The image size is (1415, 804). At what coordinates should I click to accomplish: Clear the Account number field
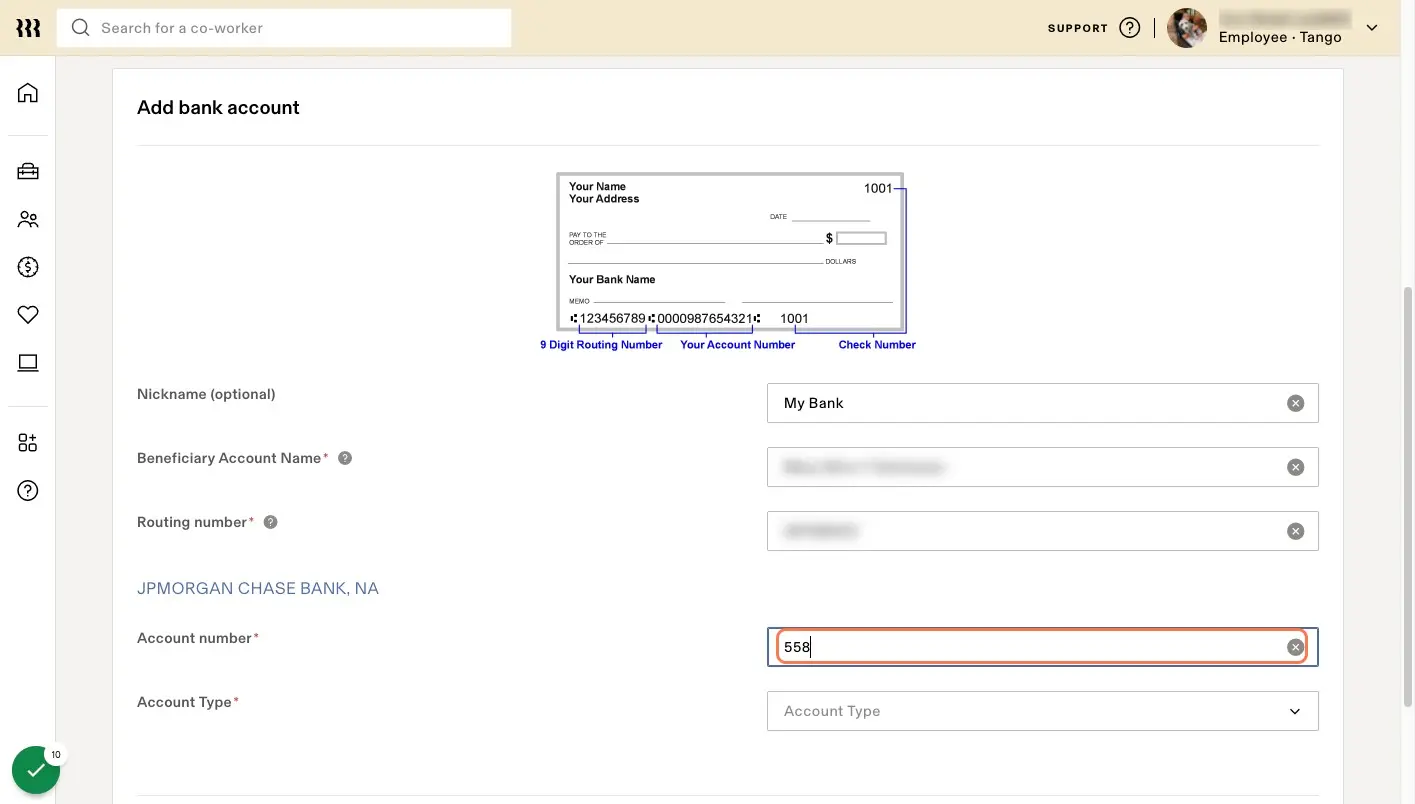(x=1295, y=647)
